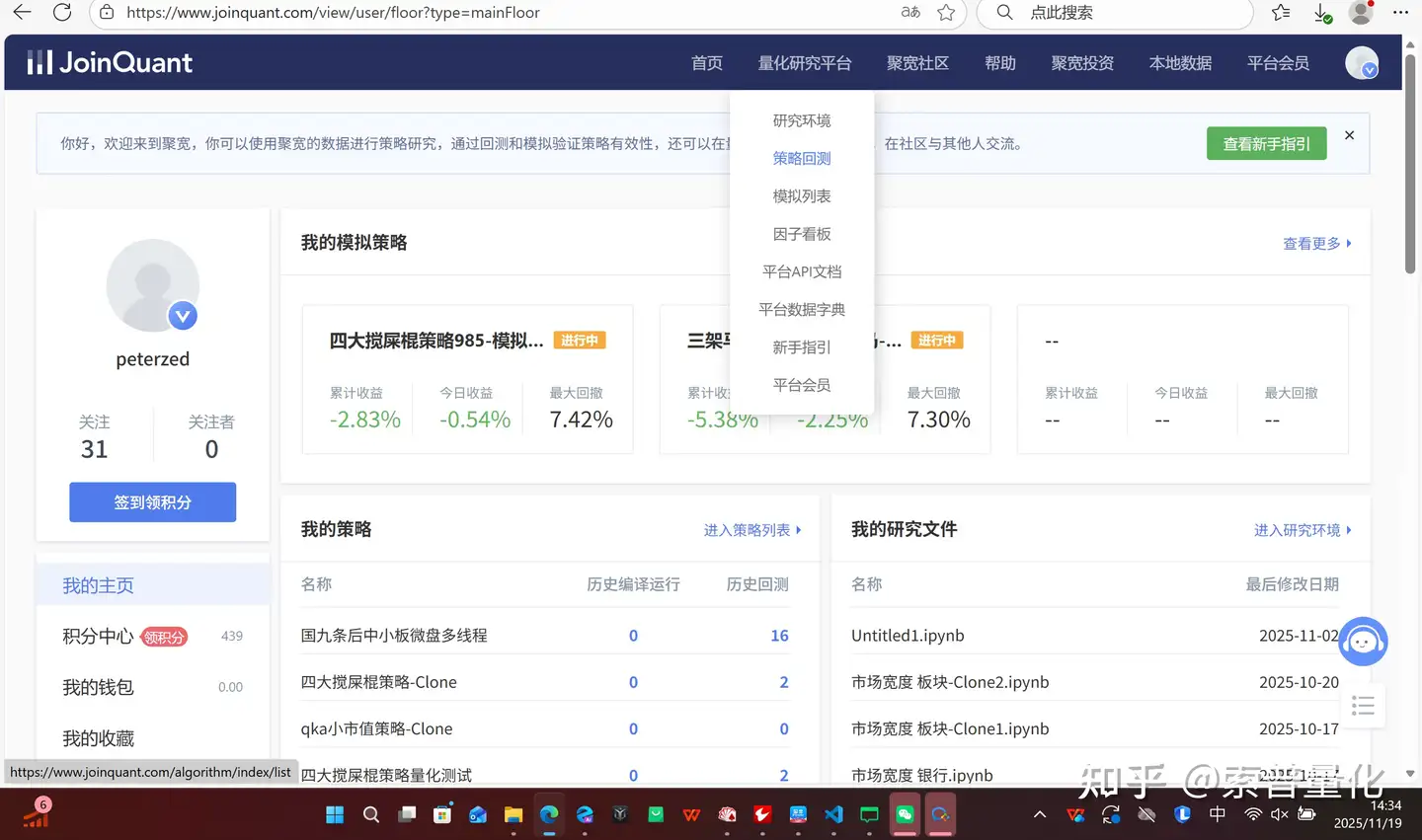Open the browser three-dot settings menu
1422x840 pixels.
coord(1400,12)
